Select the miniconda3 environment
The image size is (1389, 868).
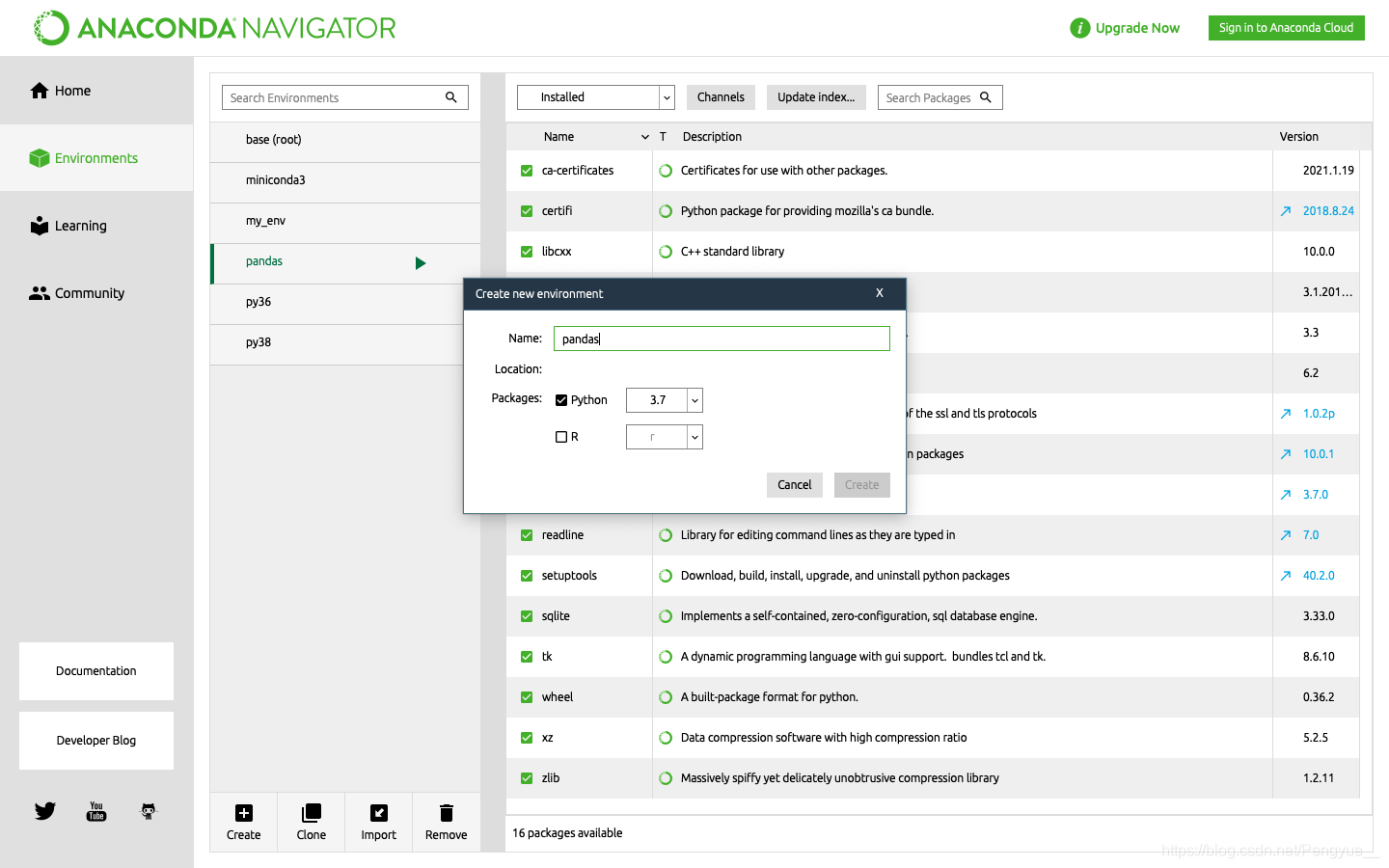tap(345, 180)
